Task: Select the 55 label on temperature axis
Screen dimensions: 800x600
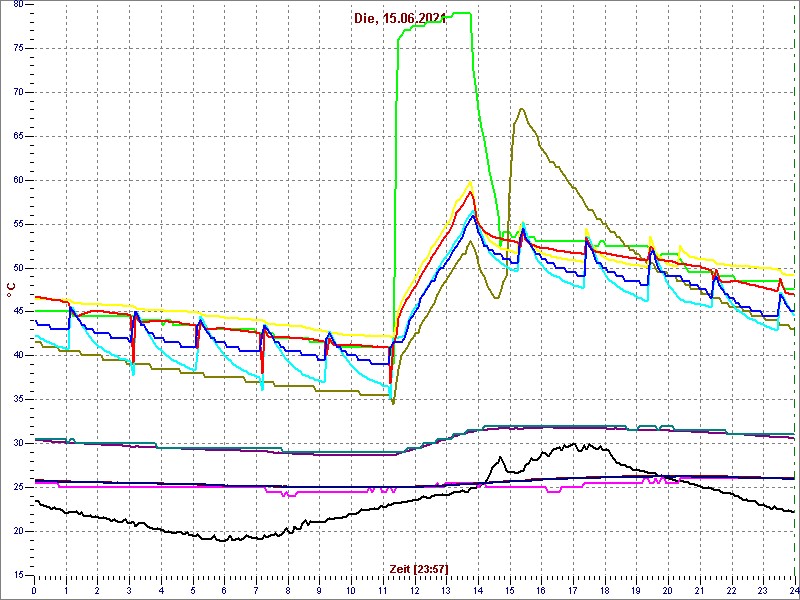Action: [18, 224]
